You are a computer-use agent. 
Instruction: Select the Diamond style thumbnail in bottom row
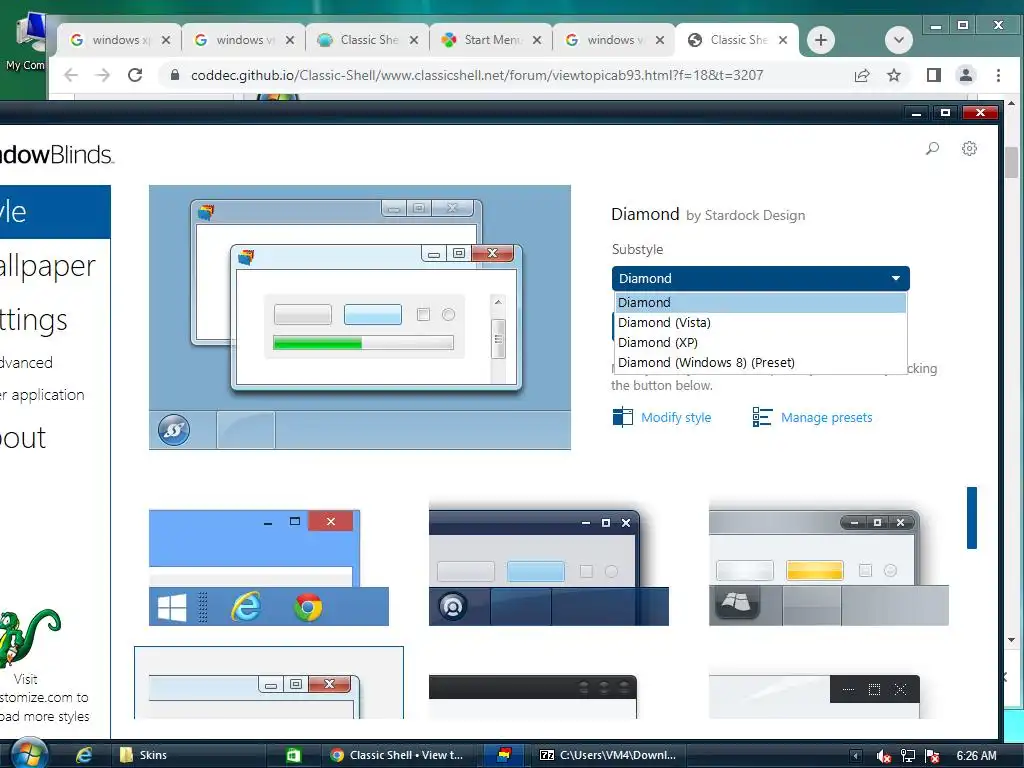(268, 682)
